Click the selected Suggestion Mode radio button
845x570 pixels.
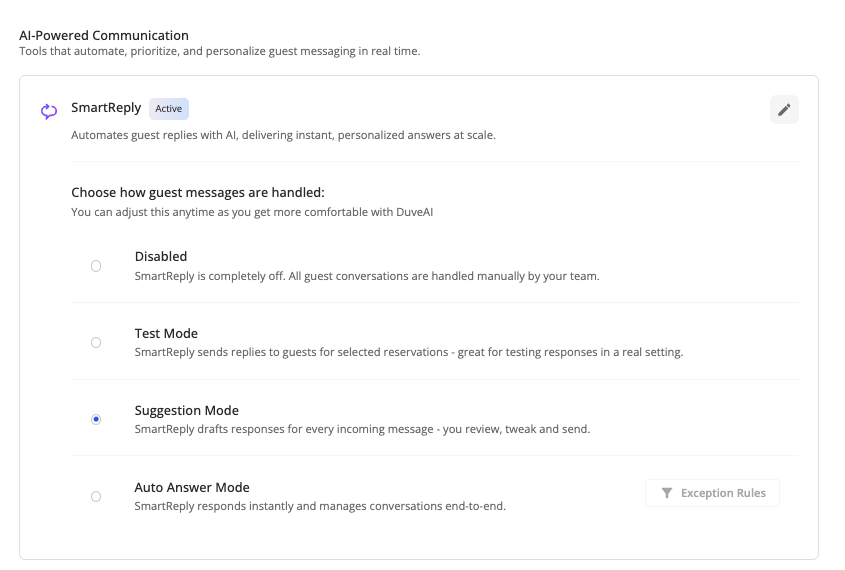pos(96,420)
